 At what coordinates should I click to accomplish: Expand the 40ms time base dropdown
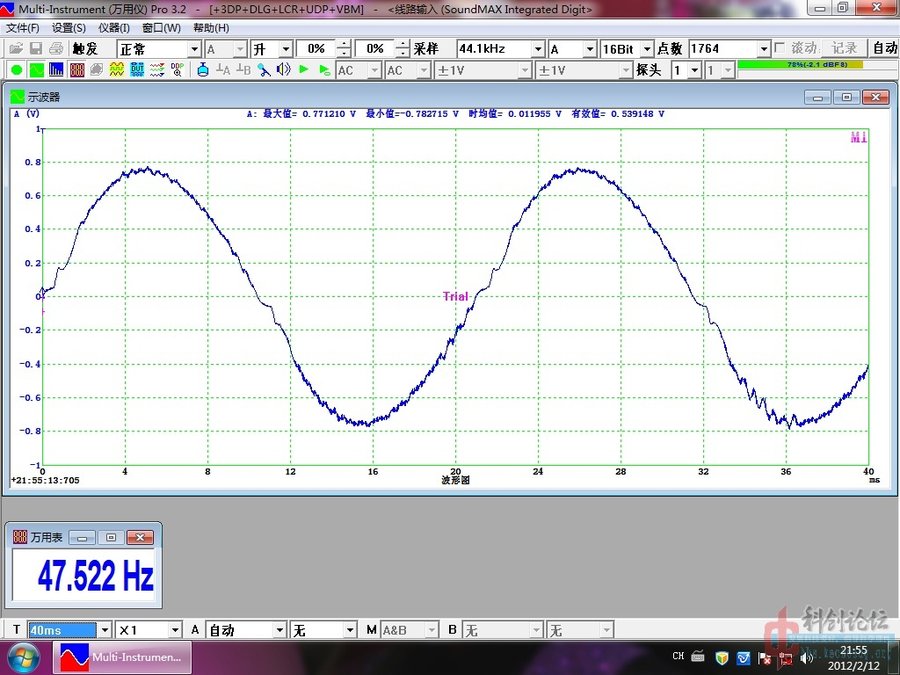click(105, 630)
